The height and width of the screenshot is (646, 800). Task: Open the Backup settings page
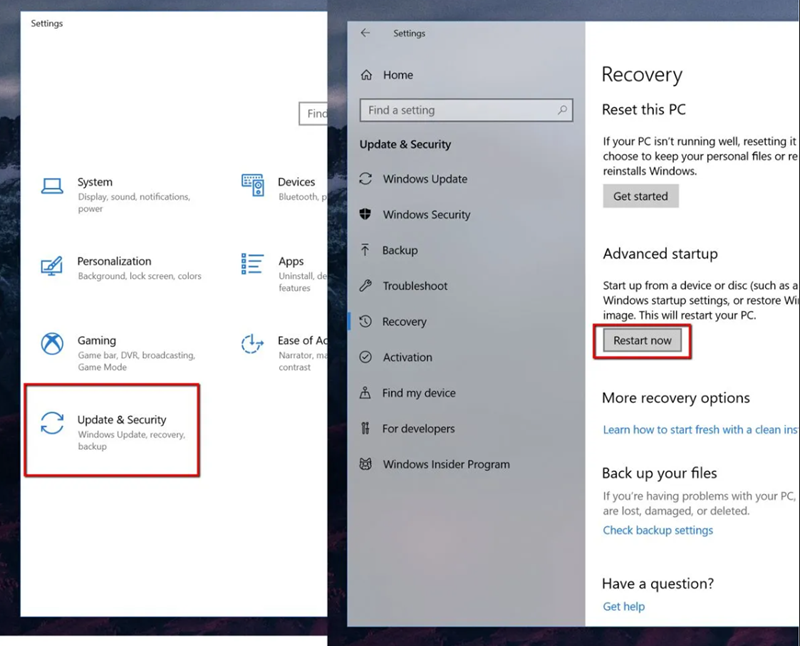click(x=400, y=250)
